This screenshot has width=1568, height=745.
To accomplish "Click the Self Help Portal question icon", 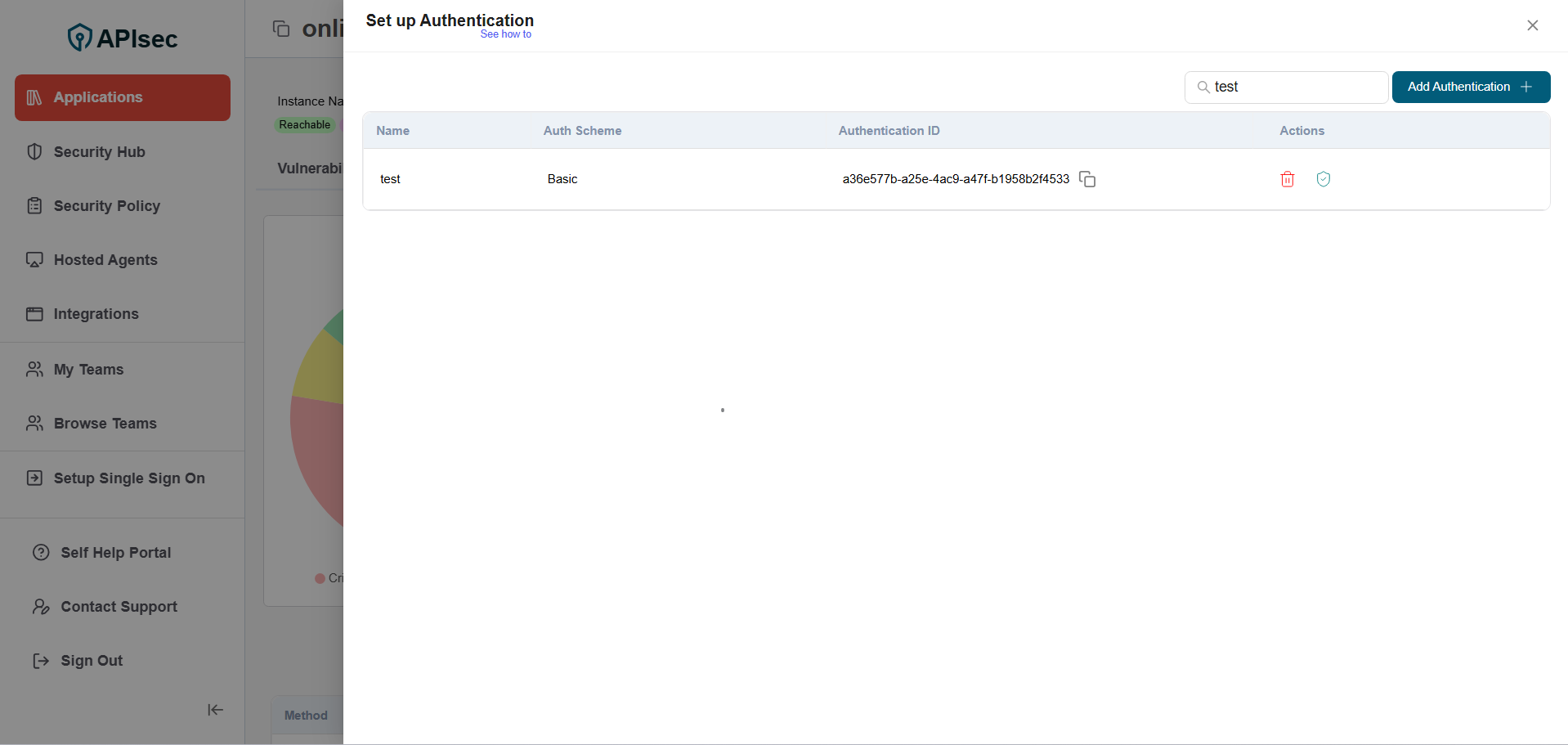I will pos(41,552).
